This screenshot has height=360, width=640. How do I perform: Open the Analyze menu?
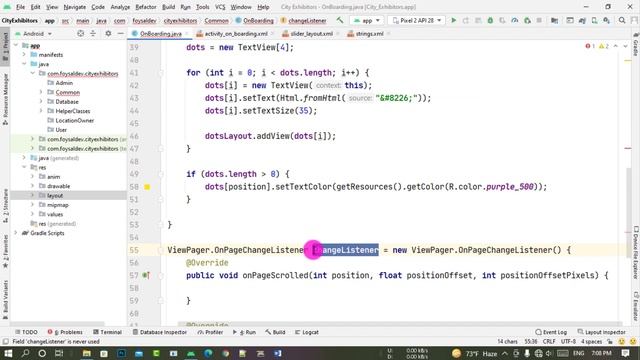(x=120, y=7)
